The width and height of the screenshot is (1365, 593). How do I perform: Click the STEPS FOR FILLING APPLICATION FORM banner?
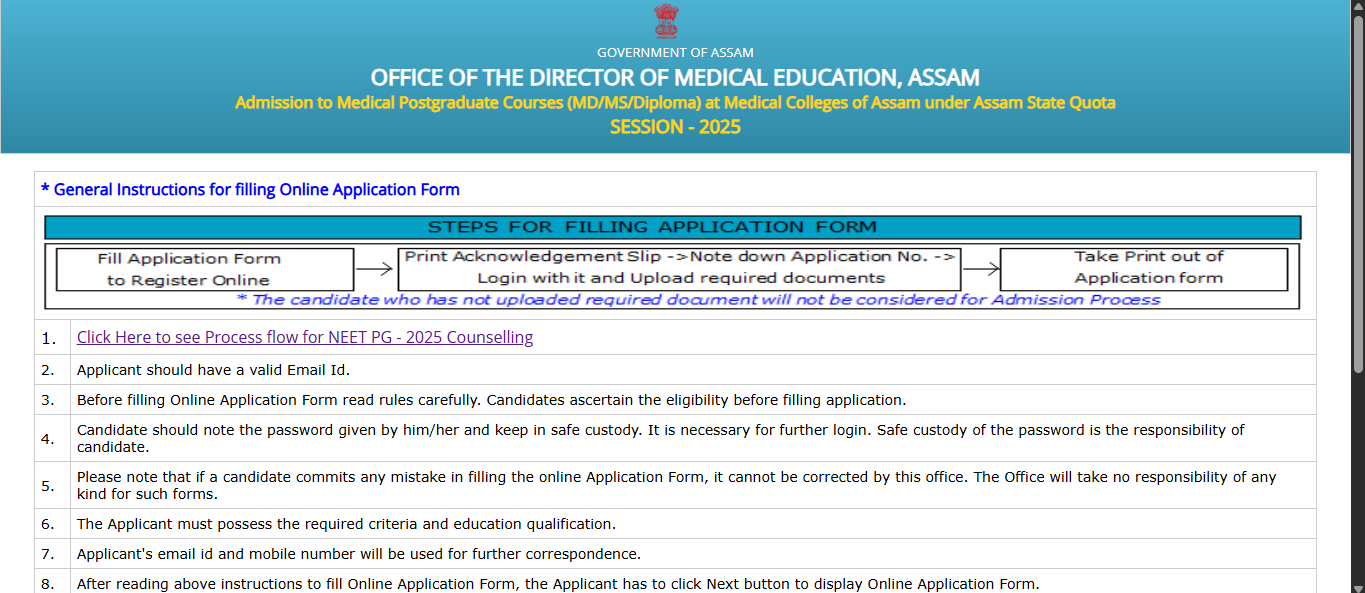pos(672,226)
